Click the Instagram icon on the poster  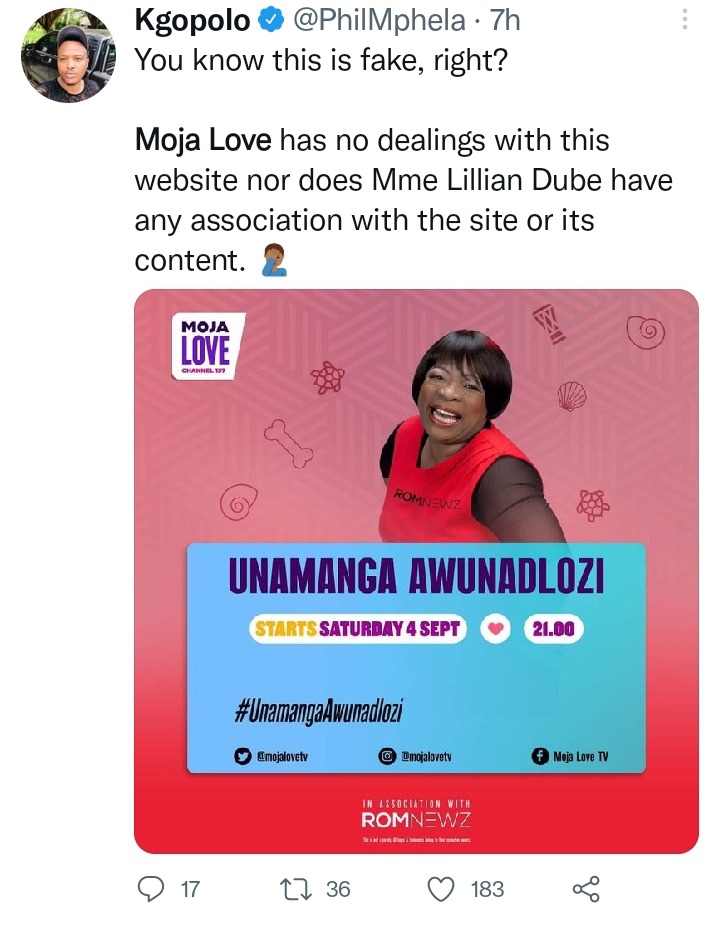click(387, 756)
